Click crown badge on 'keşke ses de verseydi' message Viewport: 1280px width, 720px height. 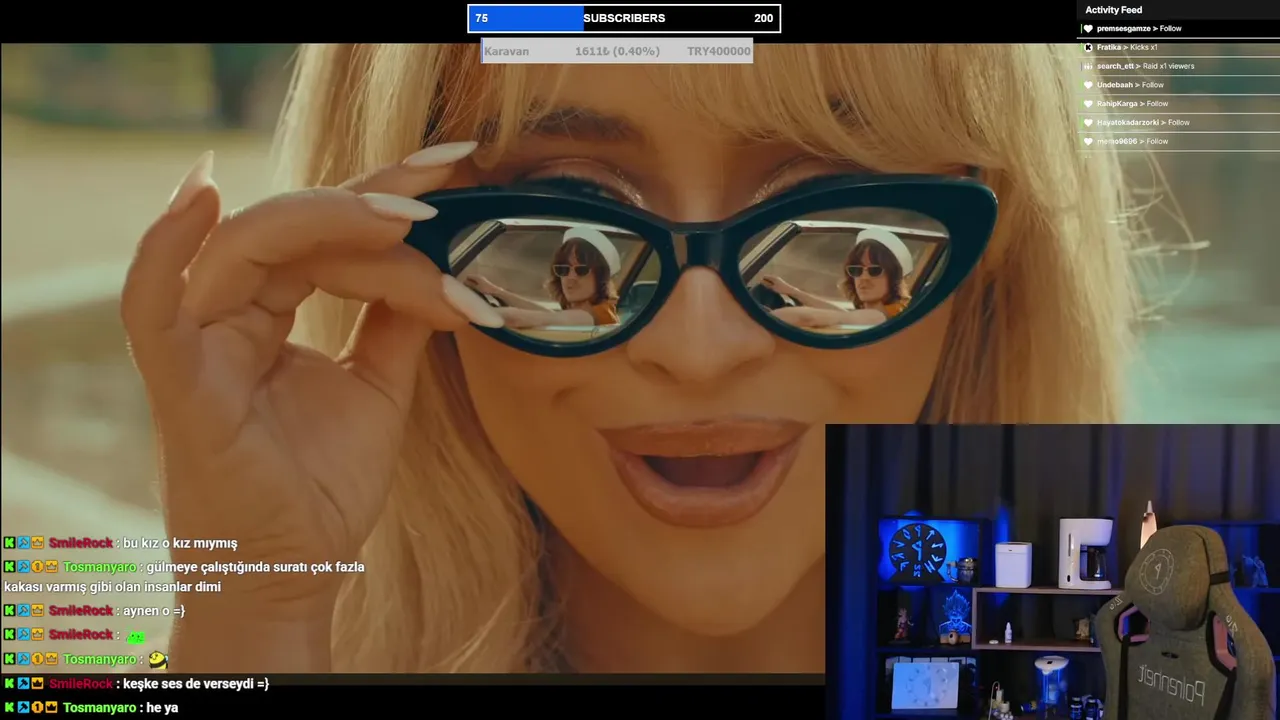click(37, 683)
